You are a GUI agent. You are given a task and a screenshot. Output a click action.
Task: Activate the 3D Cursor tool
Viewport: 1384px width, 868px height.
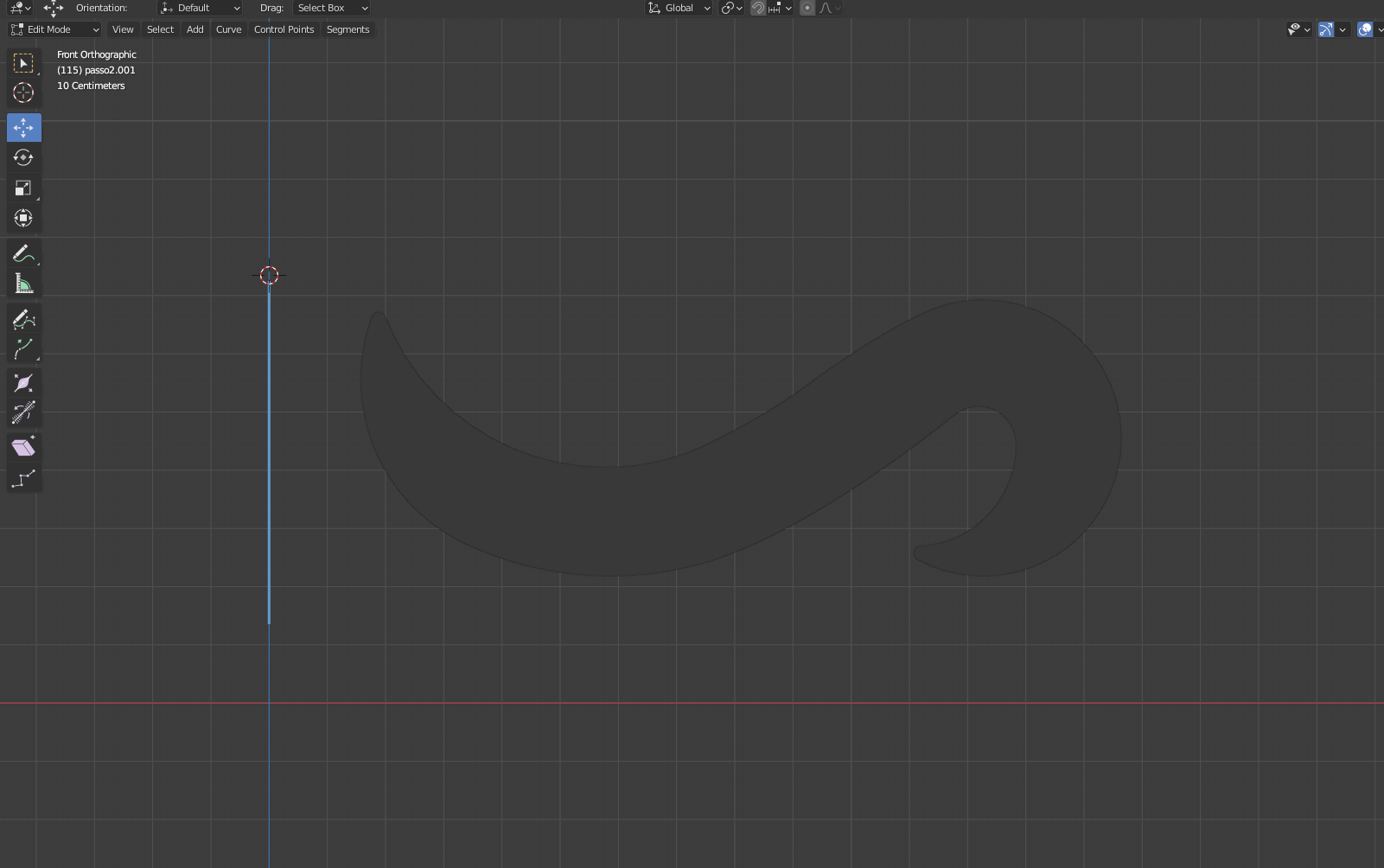(x=23, y=93)
